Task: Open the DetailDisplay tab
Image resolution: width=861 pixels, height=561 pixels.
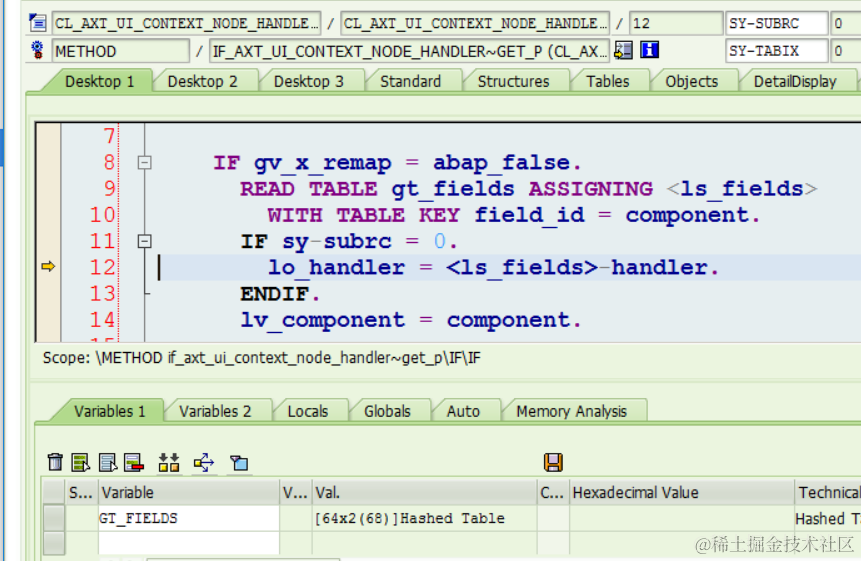Action: pos(795,81)
